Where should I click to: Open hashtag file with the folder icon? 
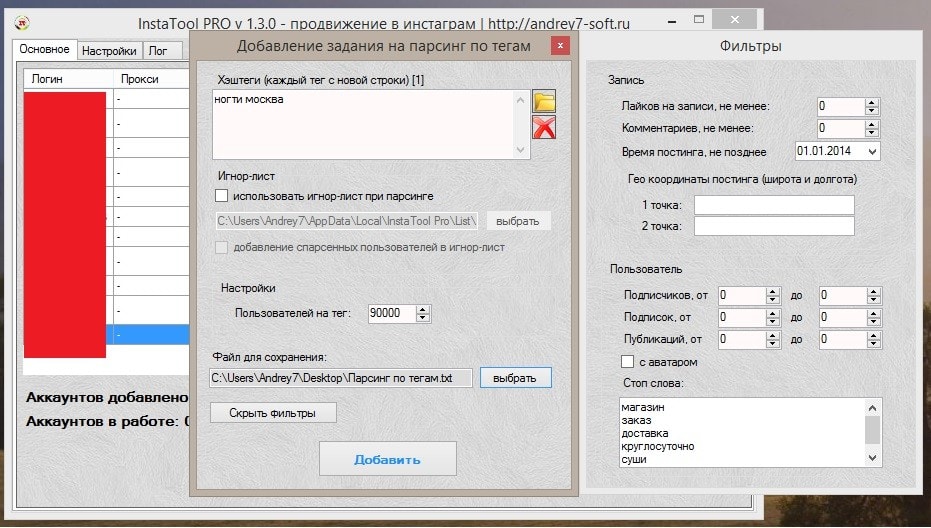pos(544,102)
